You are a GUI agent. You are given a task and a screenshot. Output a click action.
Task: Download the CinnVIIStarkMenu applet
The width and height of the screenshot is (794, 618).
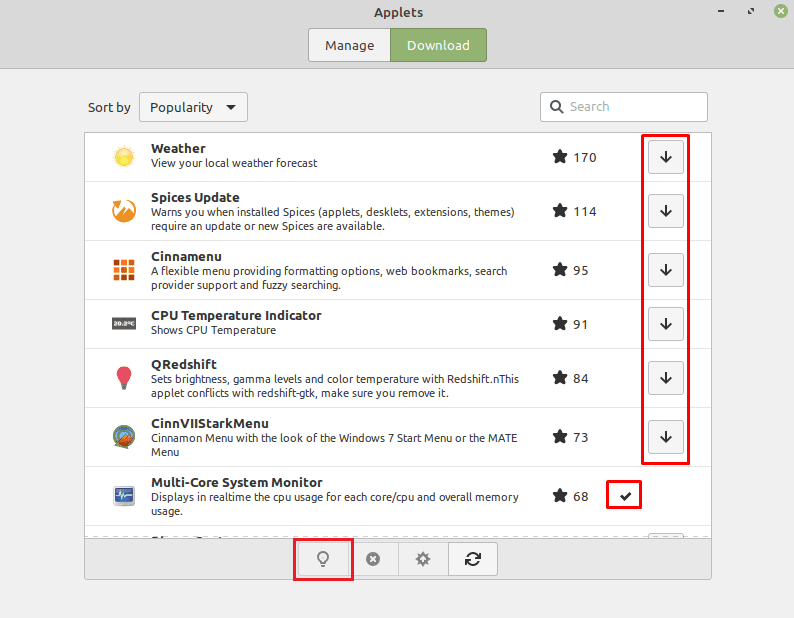665,437
